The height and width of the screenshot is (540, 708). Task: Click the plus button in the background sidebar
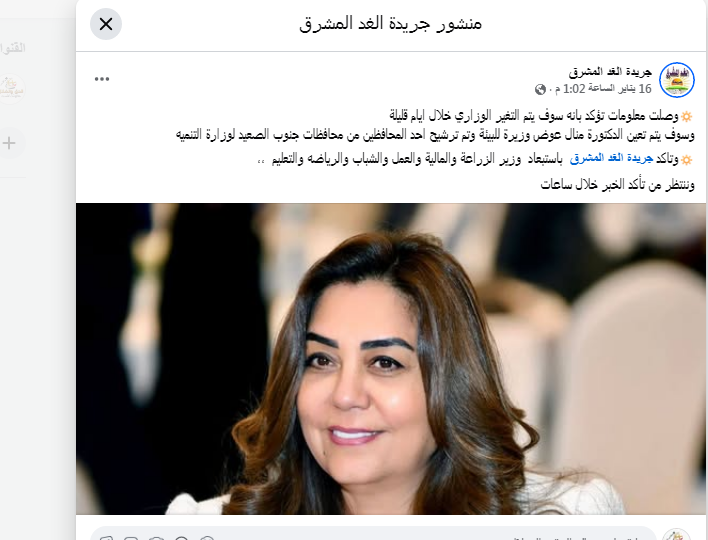click(9, 143)
